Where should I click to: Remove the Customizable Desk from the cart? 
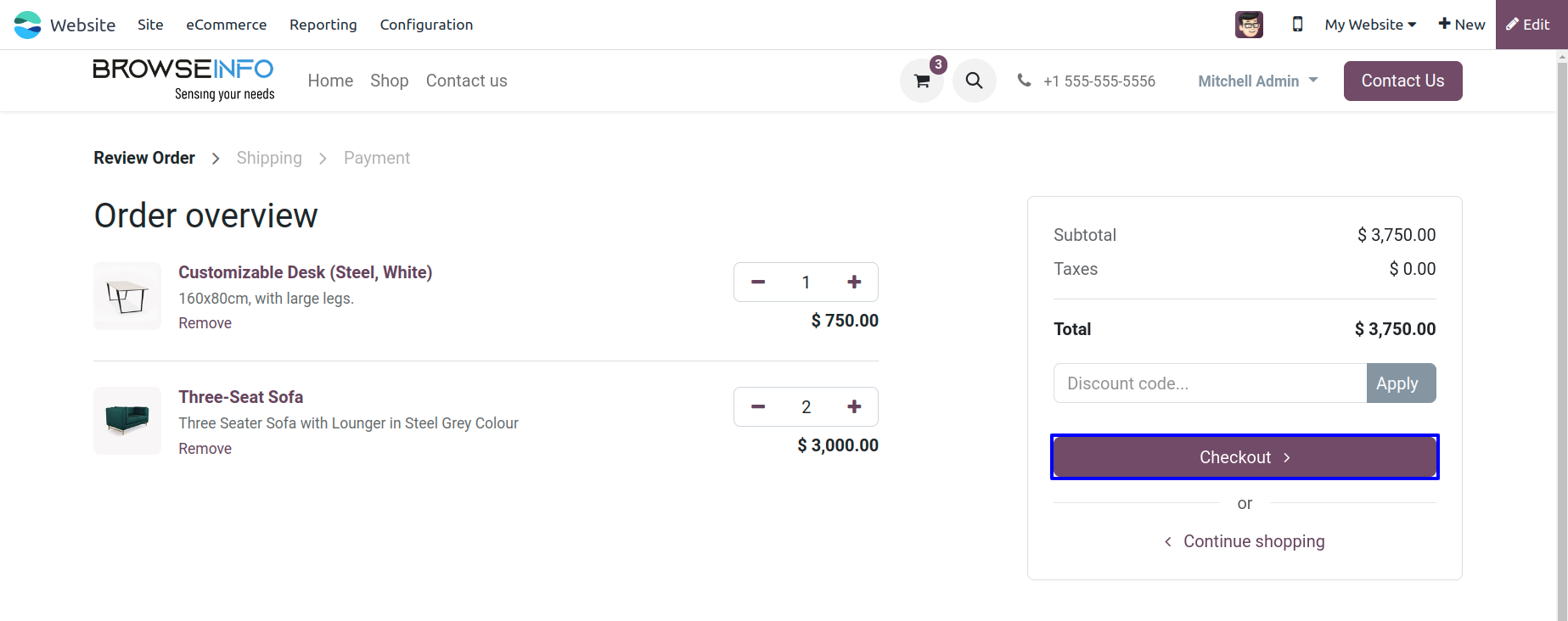pos(205,323)
